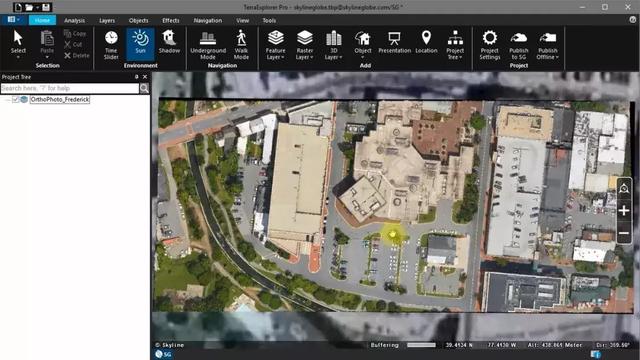Activate Underground Mode
The image size is (640, 360).
click(208, 44)
